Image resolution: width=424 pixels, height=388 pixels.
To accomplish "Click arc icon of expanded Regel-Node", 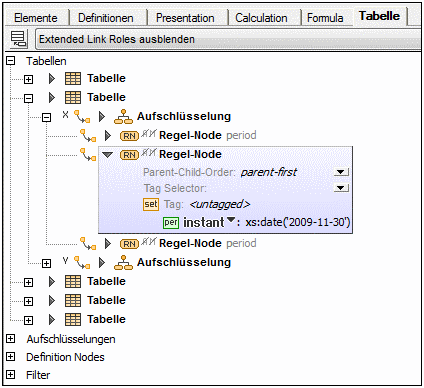I will pos(88,155).
